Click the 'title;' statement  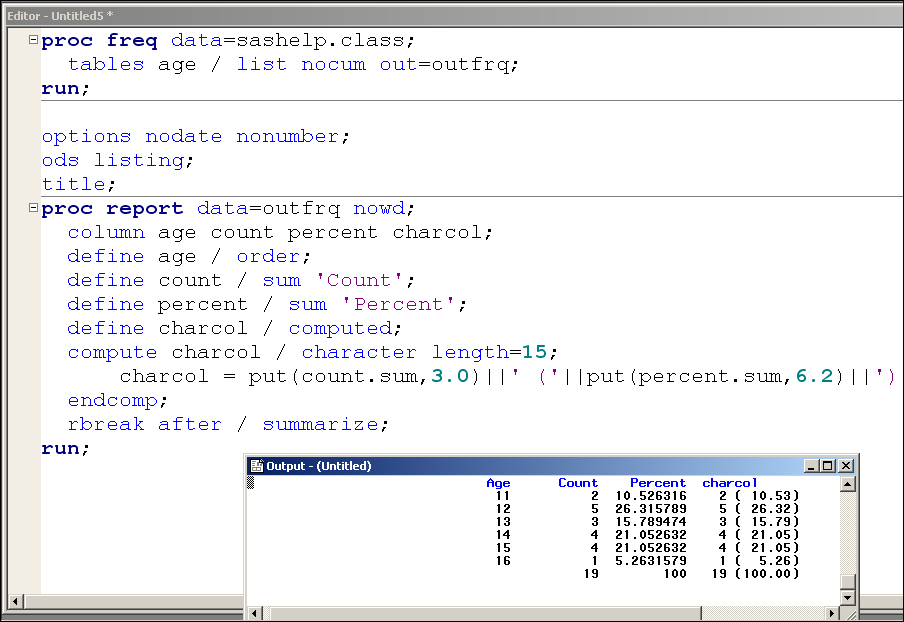coord(78,184)
